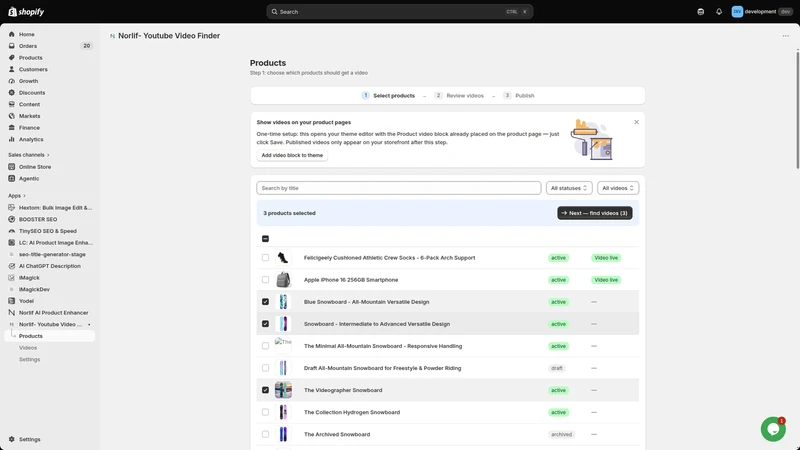Click the Markets globe icon
This screenshot has height=450, width=800.
(x=12, y=116)
